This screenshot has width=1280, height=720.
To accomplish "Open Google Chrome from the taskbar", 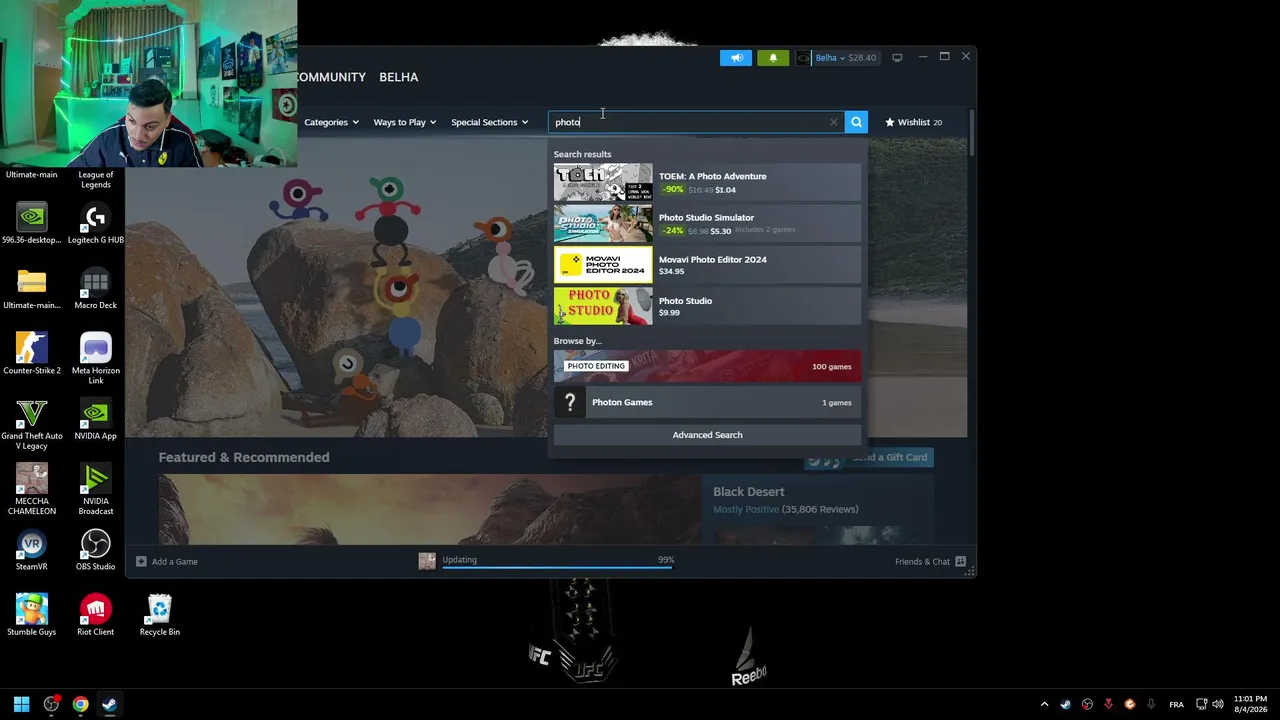I will pos(80,704).
